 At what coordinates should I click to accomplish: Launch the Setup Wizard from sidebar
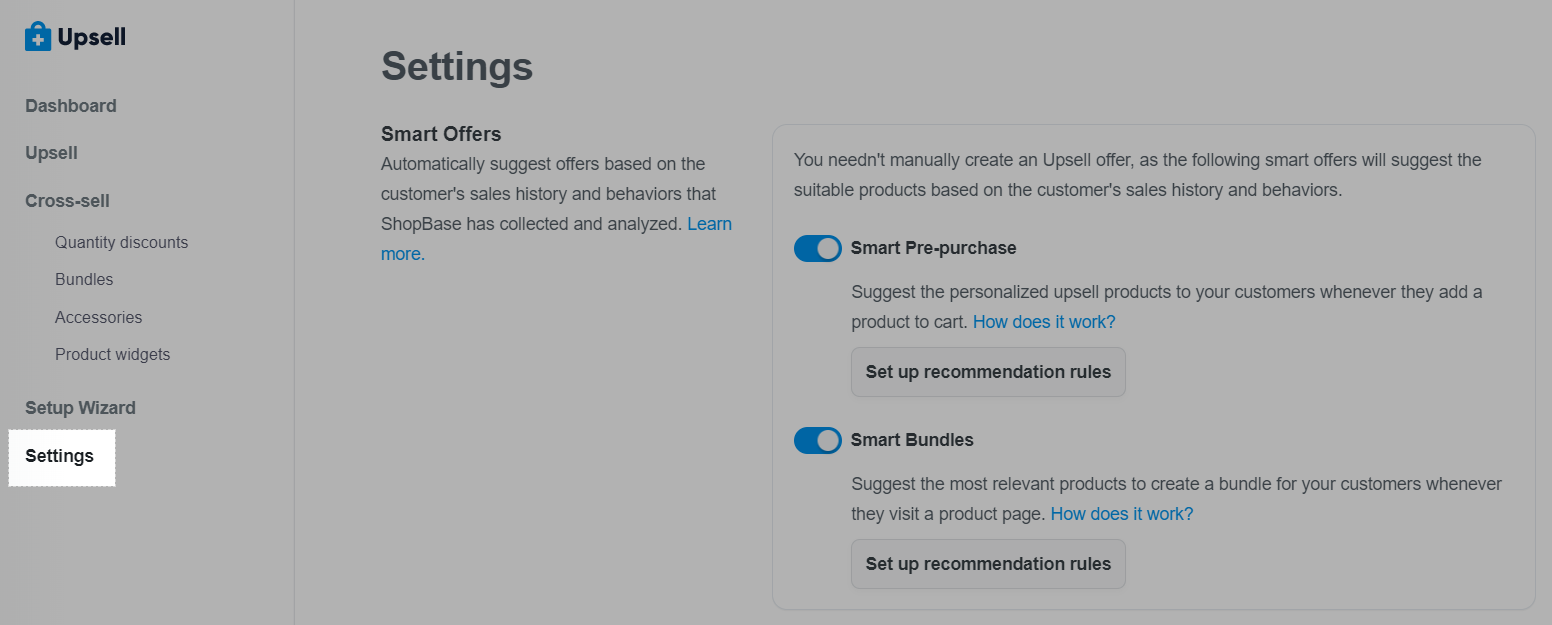[80, 408]
